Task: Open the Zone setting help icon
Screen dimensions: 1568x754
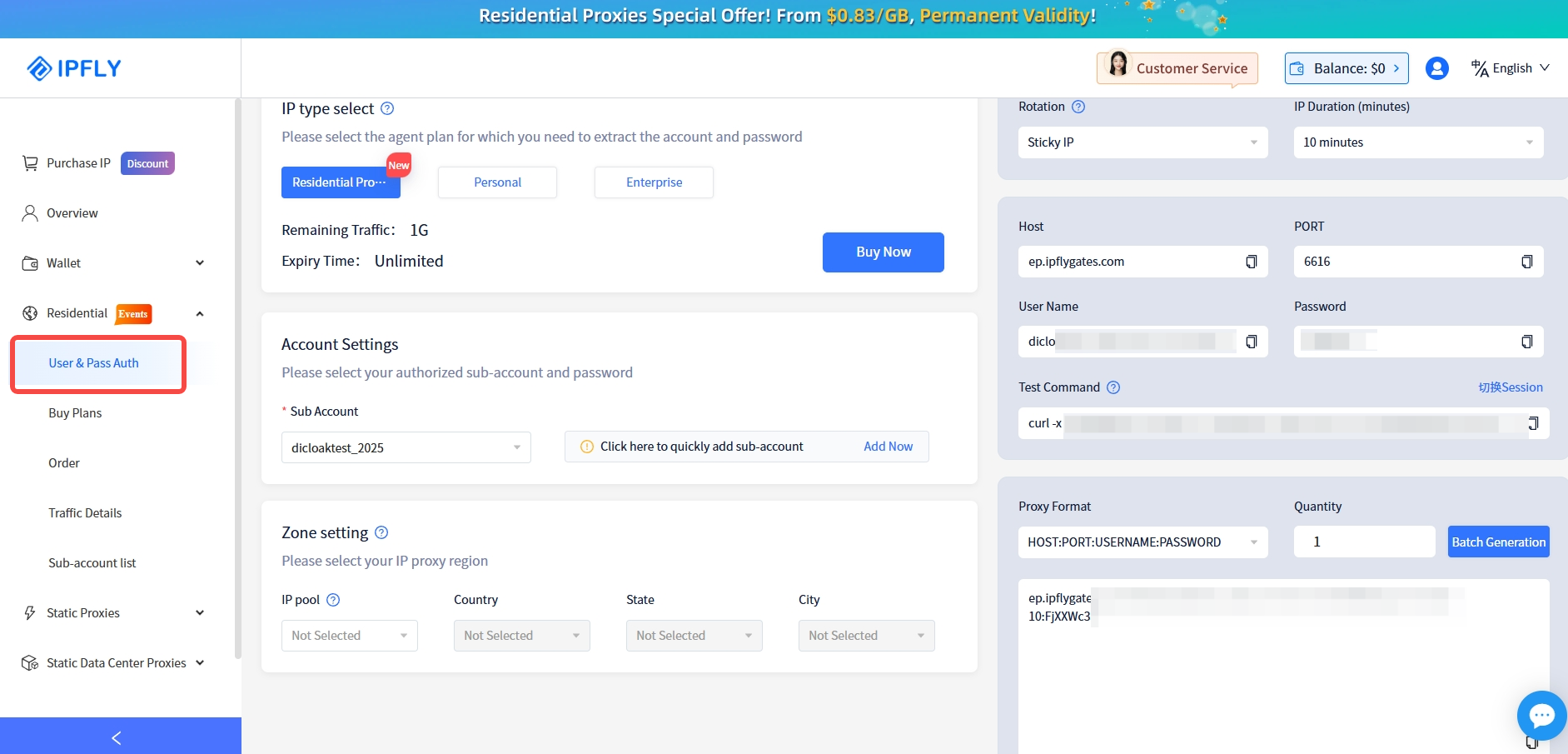Action: pyautogui.click(x=381, y=532)
